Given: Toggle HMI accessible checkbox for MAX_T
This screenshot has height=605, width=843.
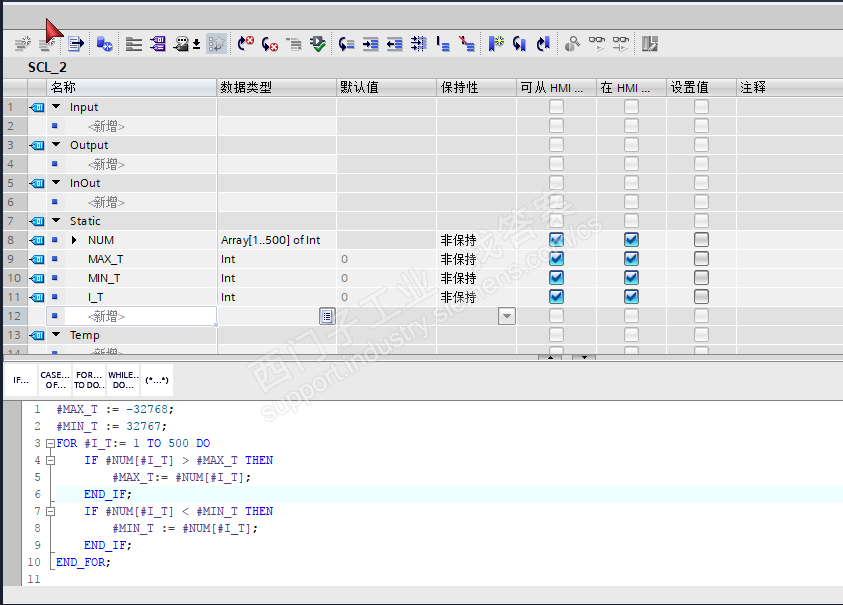Looking at the screenshot, I should point(556,259).
